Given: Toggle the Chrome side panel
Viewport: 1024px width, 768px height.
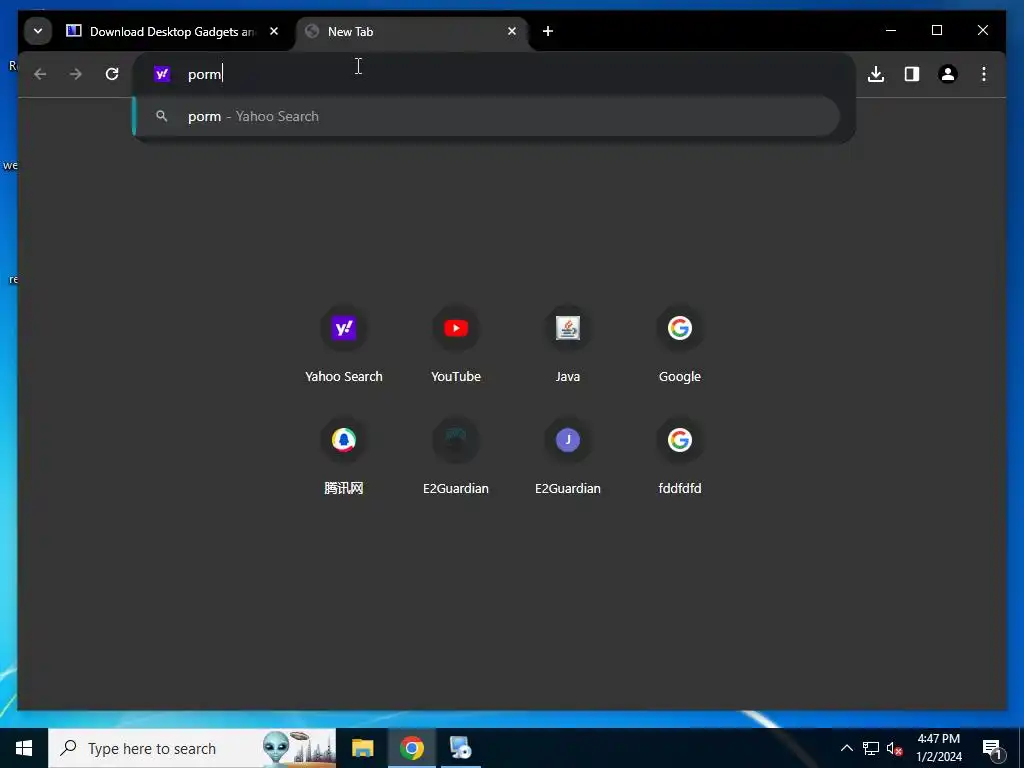Looking at the screenshot, I should (912, 74).
